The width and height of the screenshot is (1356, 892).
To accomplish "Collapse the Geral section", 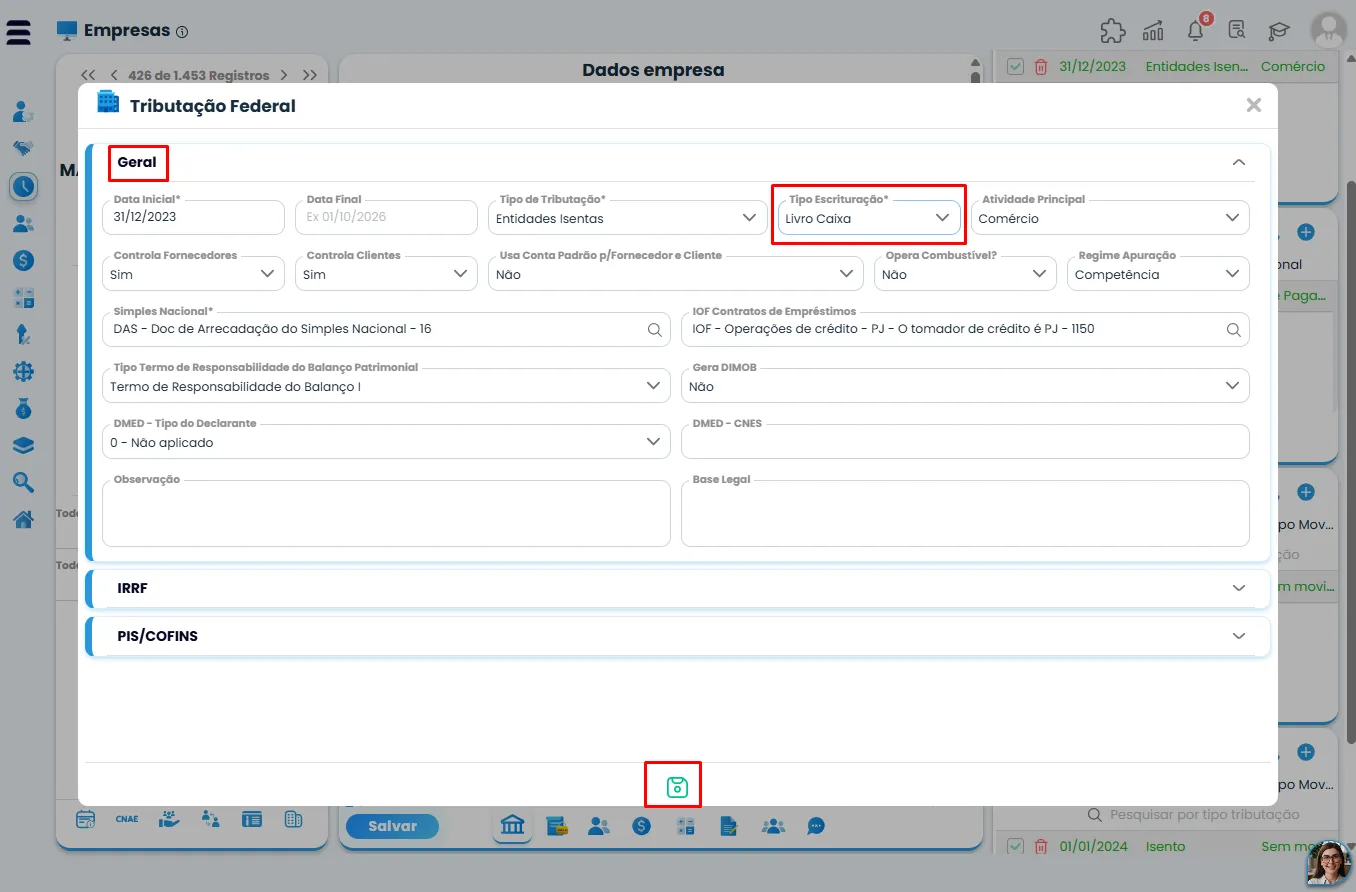I will pos(1239,162).
